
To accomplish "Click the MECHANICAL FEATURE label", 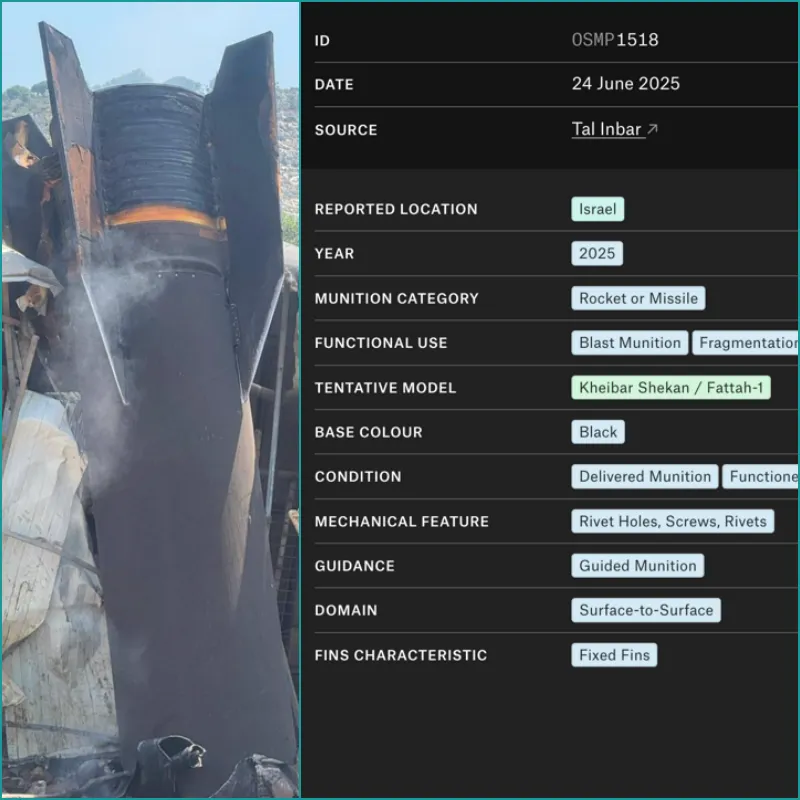I will click(402, 521).
